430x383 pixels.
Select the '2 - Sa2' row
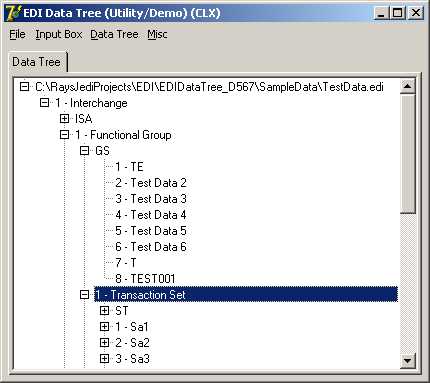point(132,343)
